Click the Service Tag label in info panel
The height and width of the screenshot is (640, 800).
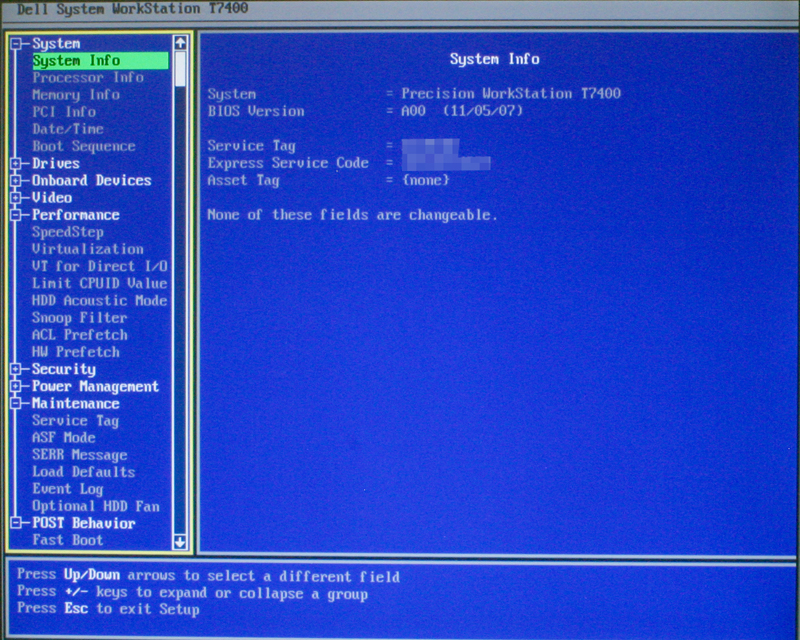(x=252, y=146)
